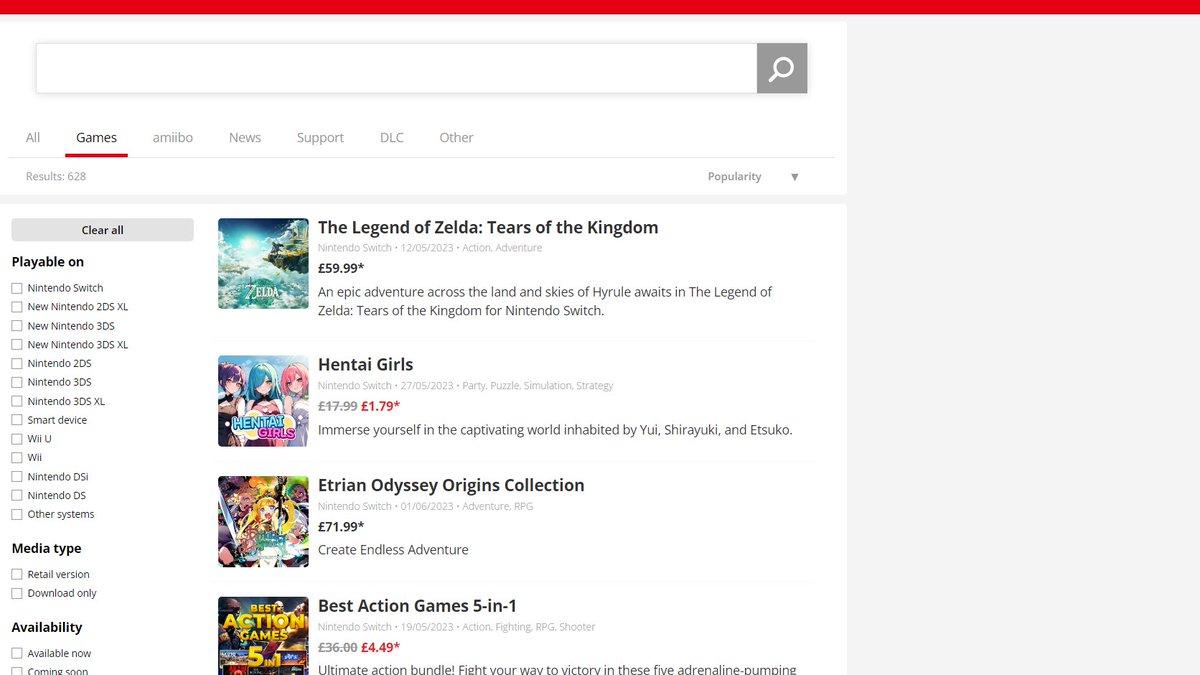
Task: Click the magnifying glass search button
Action: (x=782, y=68)
